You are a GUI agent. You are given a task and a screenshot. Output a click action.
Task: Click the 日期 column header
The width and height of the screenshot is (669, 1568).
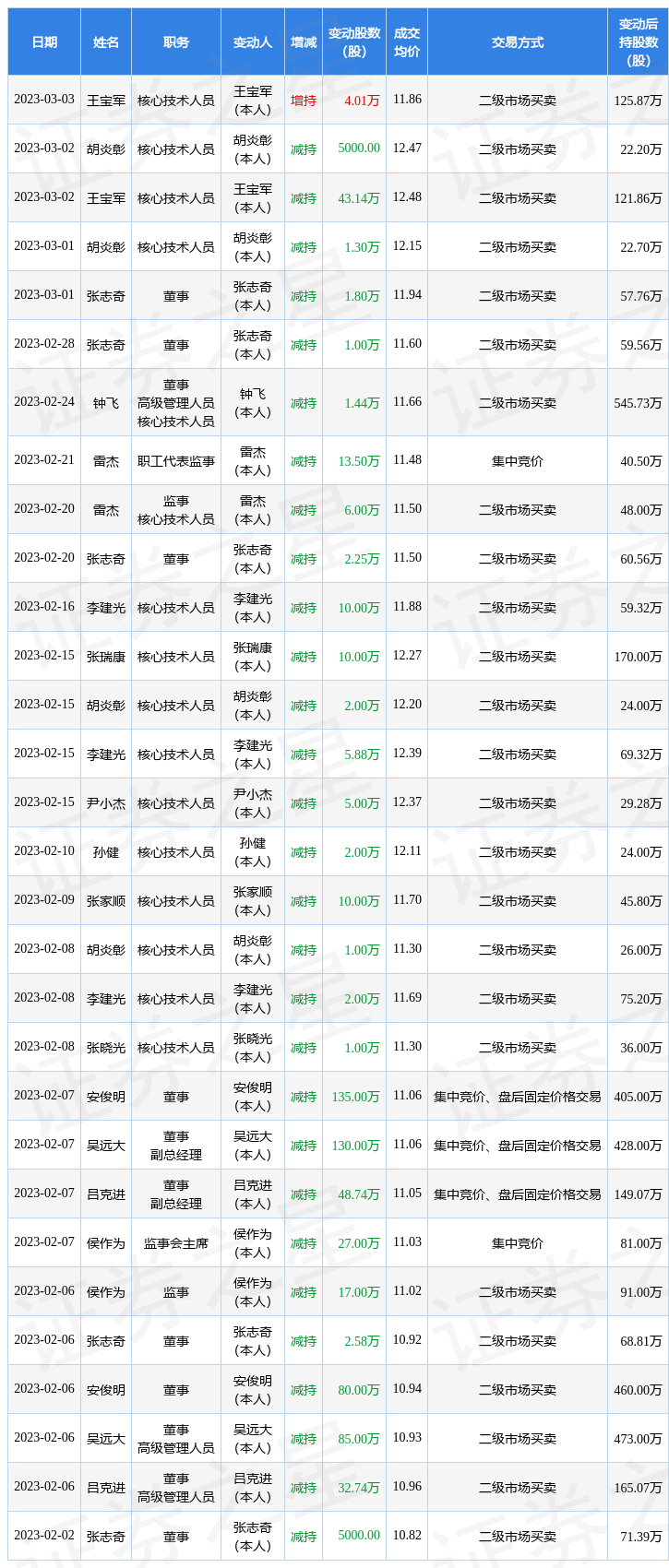click(x=44, y=42)
